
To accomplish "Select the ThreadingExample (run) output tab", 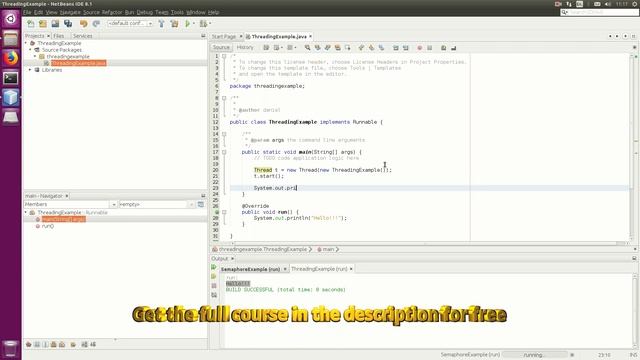I will (319, 269).
